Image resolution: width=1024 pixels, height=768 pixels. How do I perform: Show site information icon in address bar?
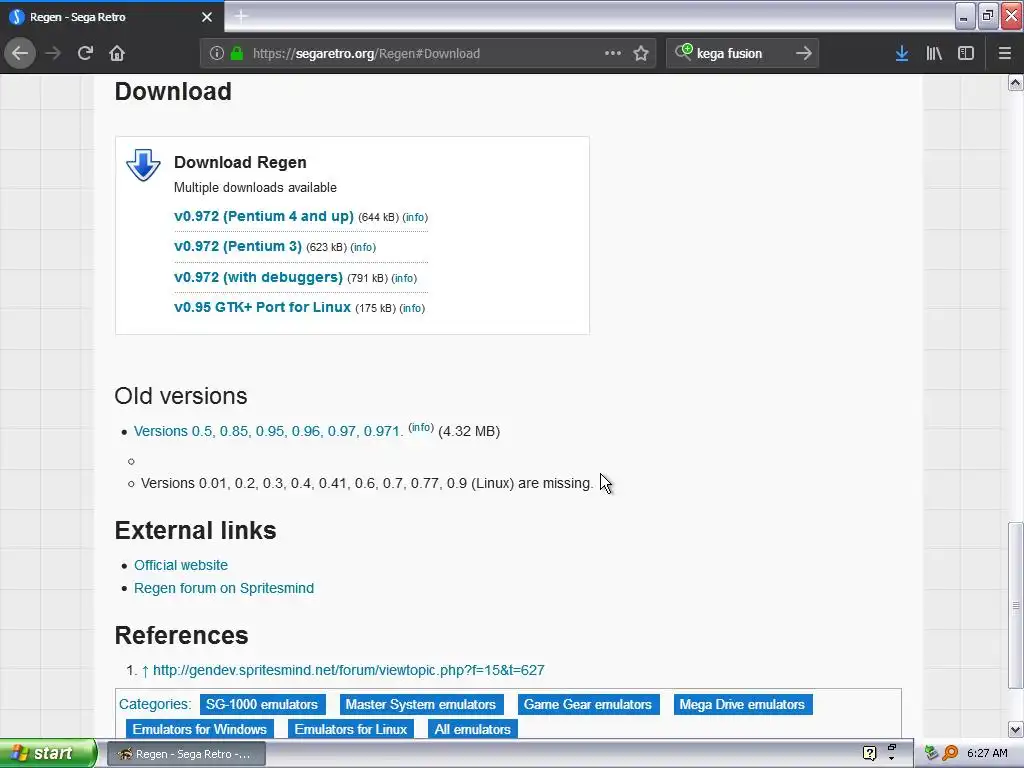217,54
